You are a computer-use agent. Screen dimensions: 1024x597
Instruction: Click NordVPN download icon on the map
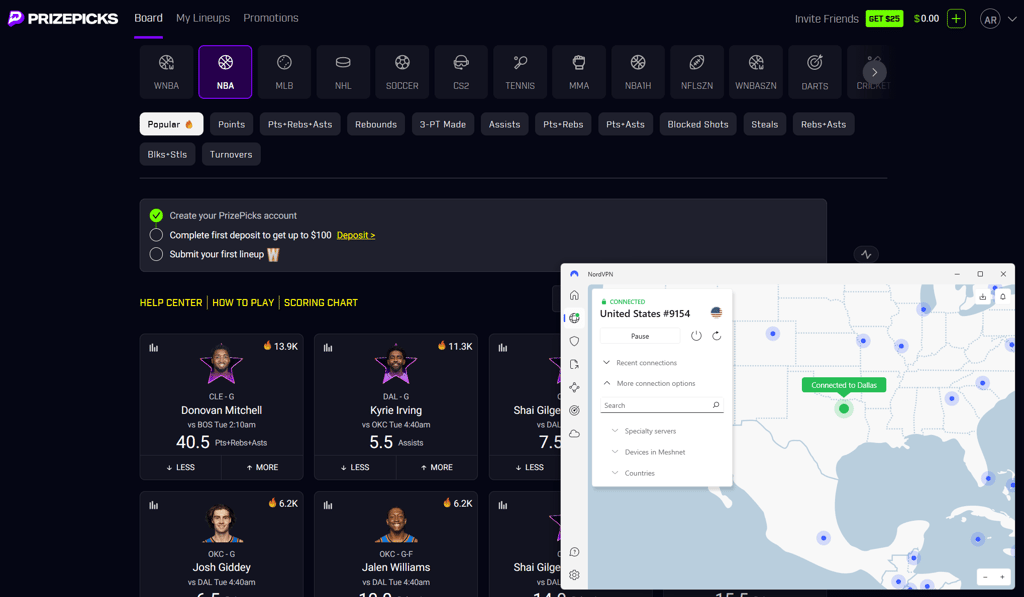pos(982,297)
